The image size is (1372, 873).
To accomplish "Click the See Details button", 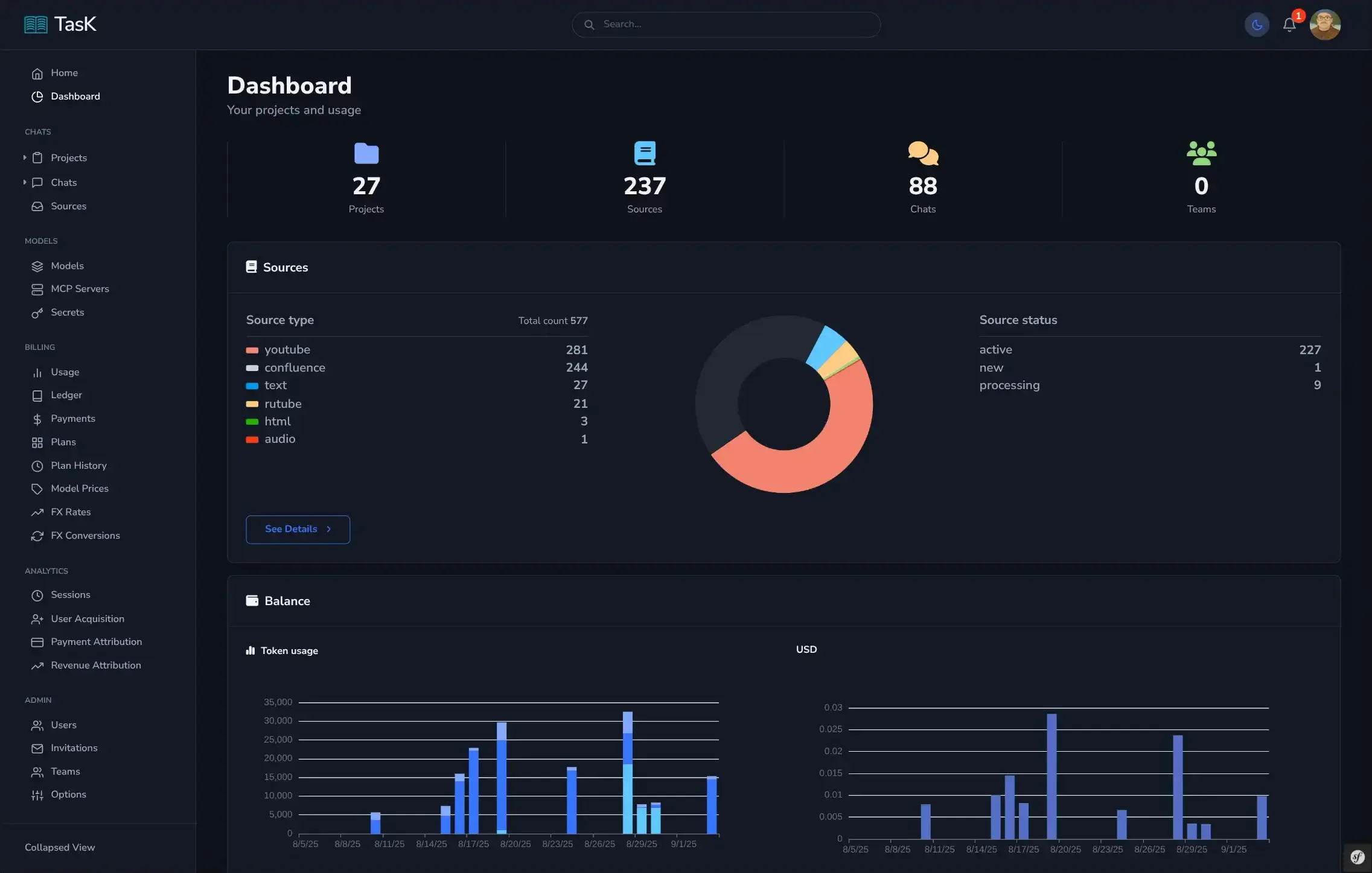I will pos(298,529).
